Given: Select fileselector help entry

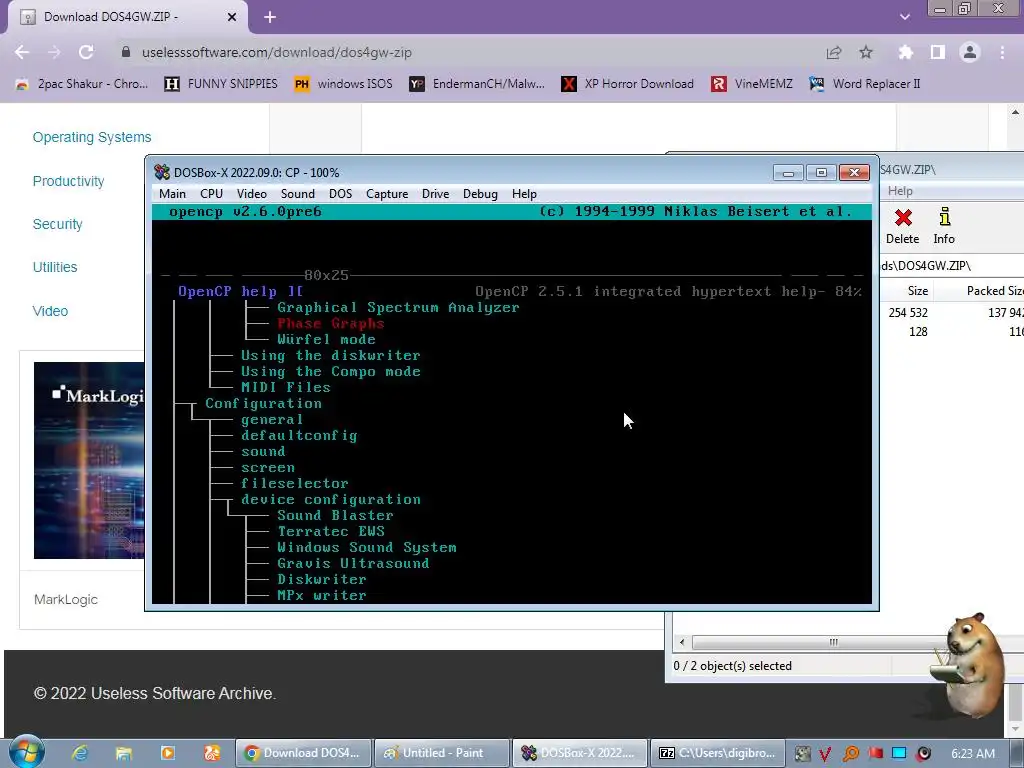Looking at the screenshot, I should pos(295,483).
